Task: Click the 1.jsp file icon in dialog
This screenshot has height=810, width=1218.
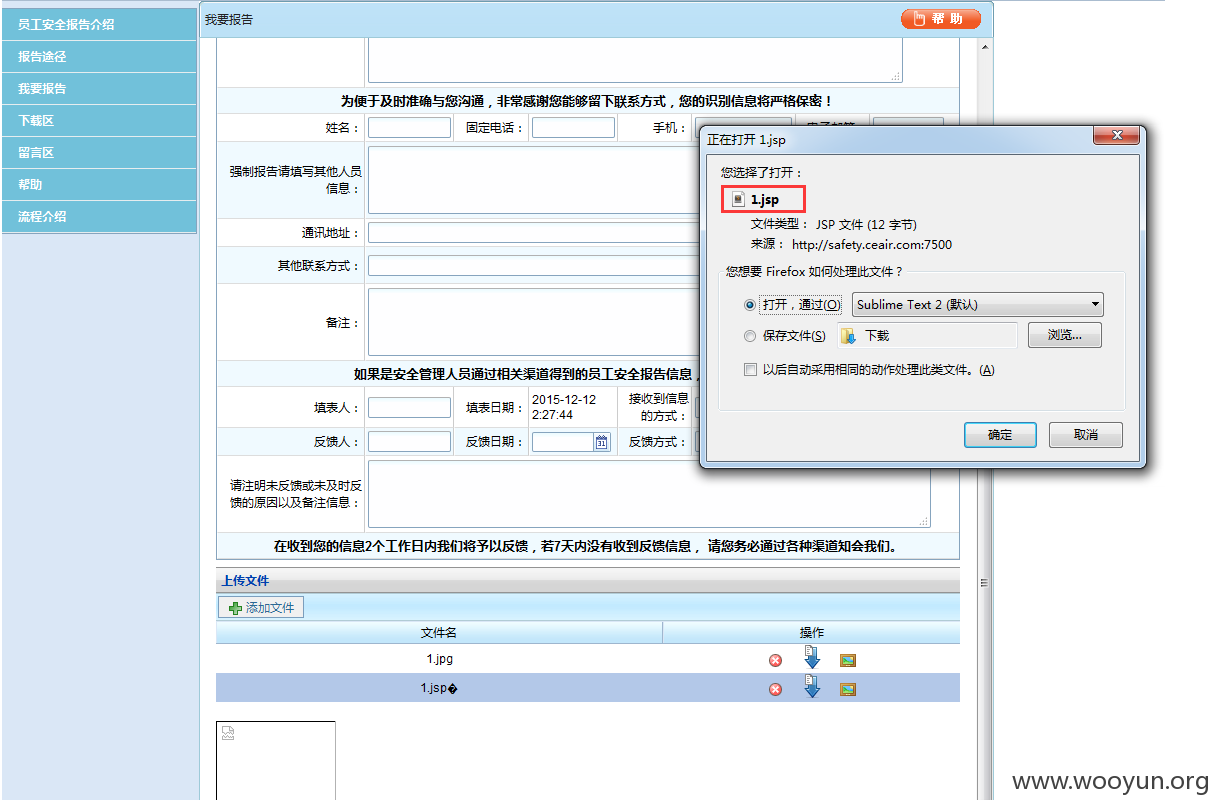Action: [x=738, y=200]
